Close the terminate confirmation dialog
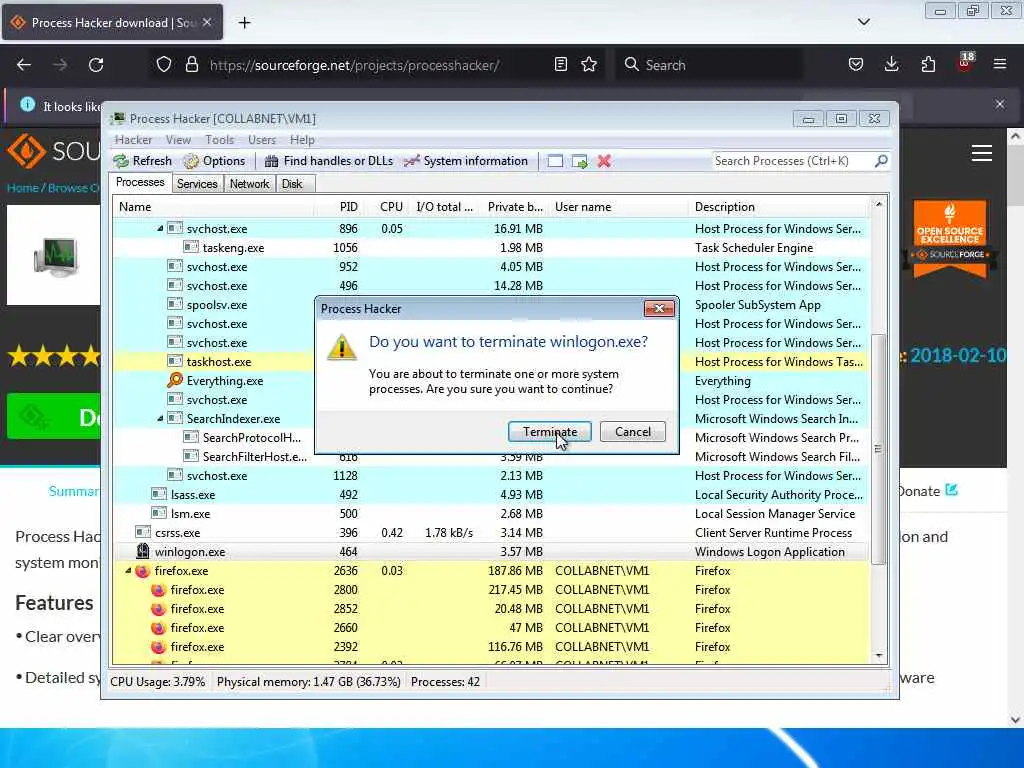 coord(659,308)
